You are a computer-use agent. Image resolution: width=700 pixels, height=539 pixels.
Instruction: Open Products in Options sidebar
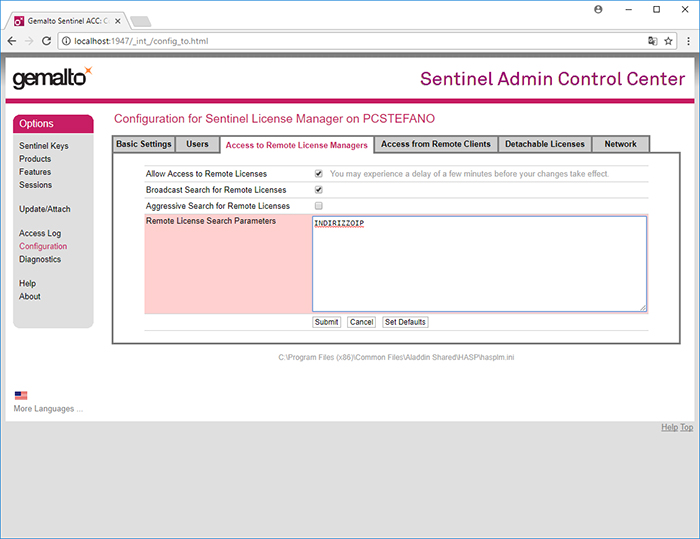[x=35, y=159]
